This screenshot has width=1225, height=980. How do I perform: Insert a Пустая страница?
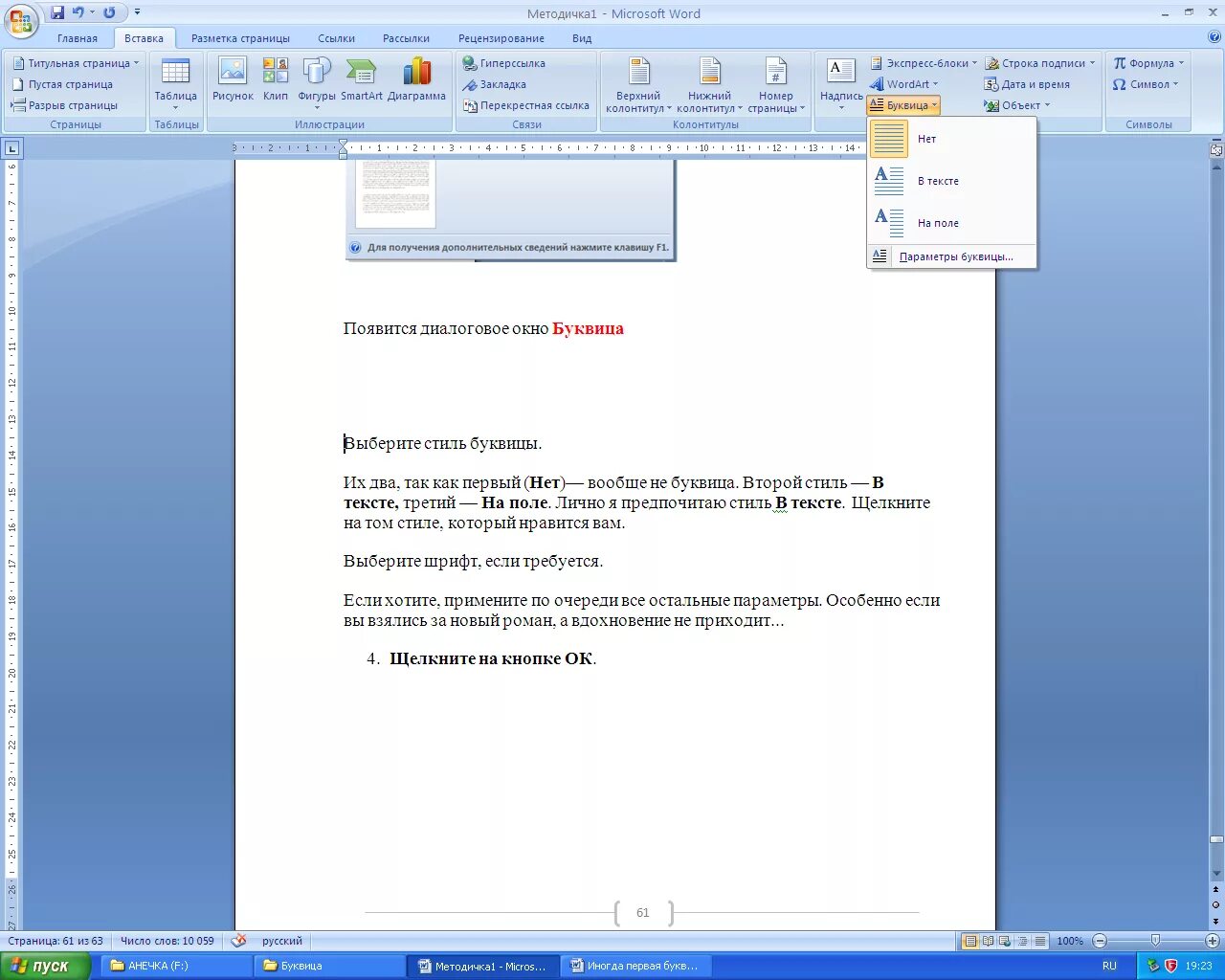click(63, 84)
